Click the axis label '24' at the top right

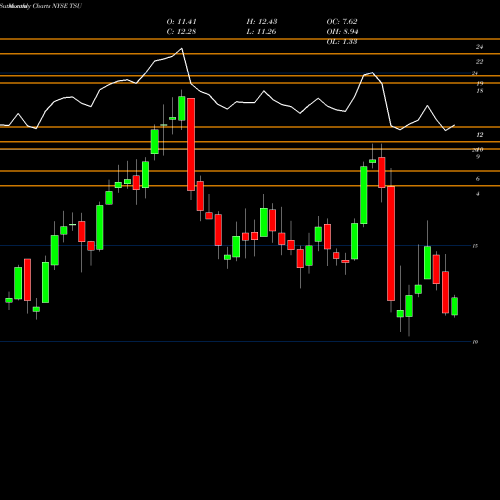pos(479,47)
